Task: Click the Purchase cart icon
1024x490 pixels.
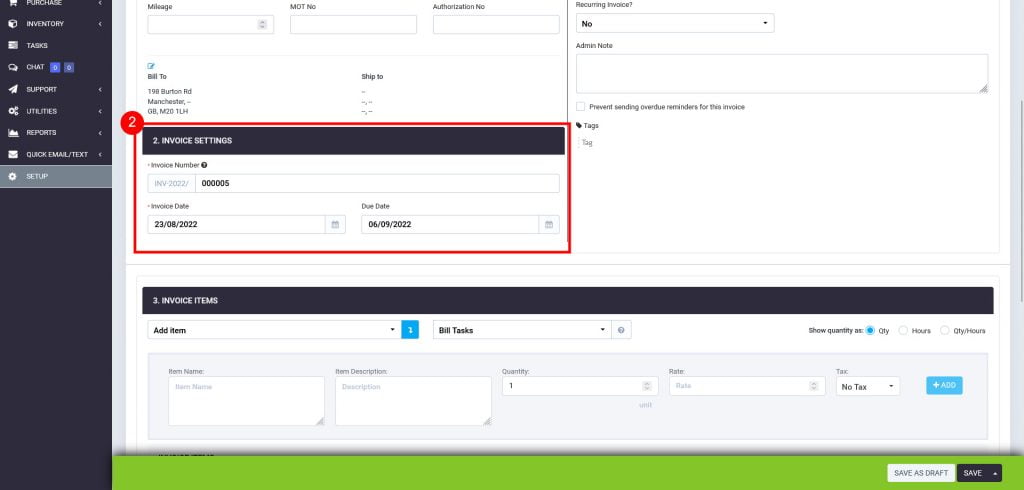Action: tap(12, 3)
